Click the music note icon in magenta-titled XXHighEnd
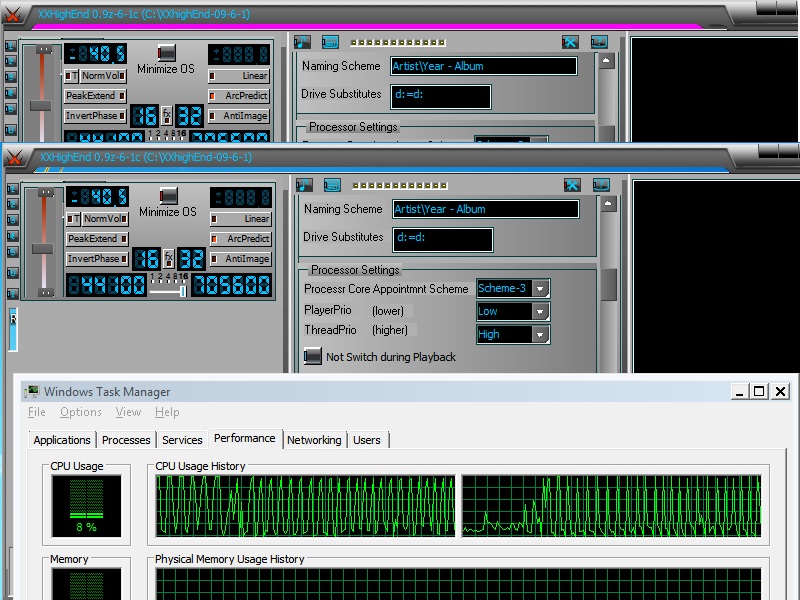 point(303,42)
